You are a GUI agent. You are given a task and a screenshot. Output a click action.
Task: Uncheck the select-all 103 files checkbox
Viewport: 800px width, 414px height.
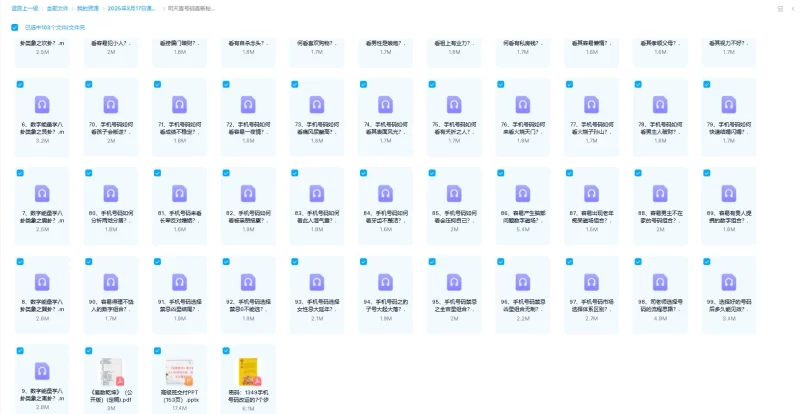pos(15,27)
